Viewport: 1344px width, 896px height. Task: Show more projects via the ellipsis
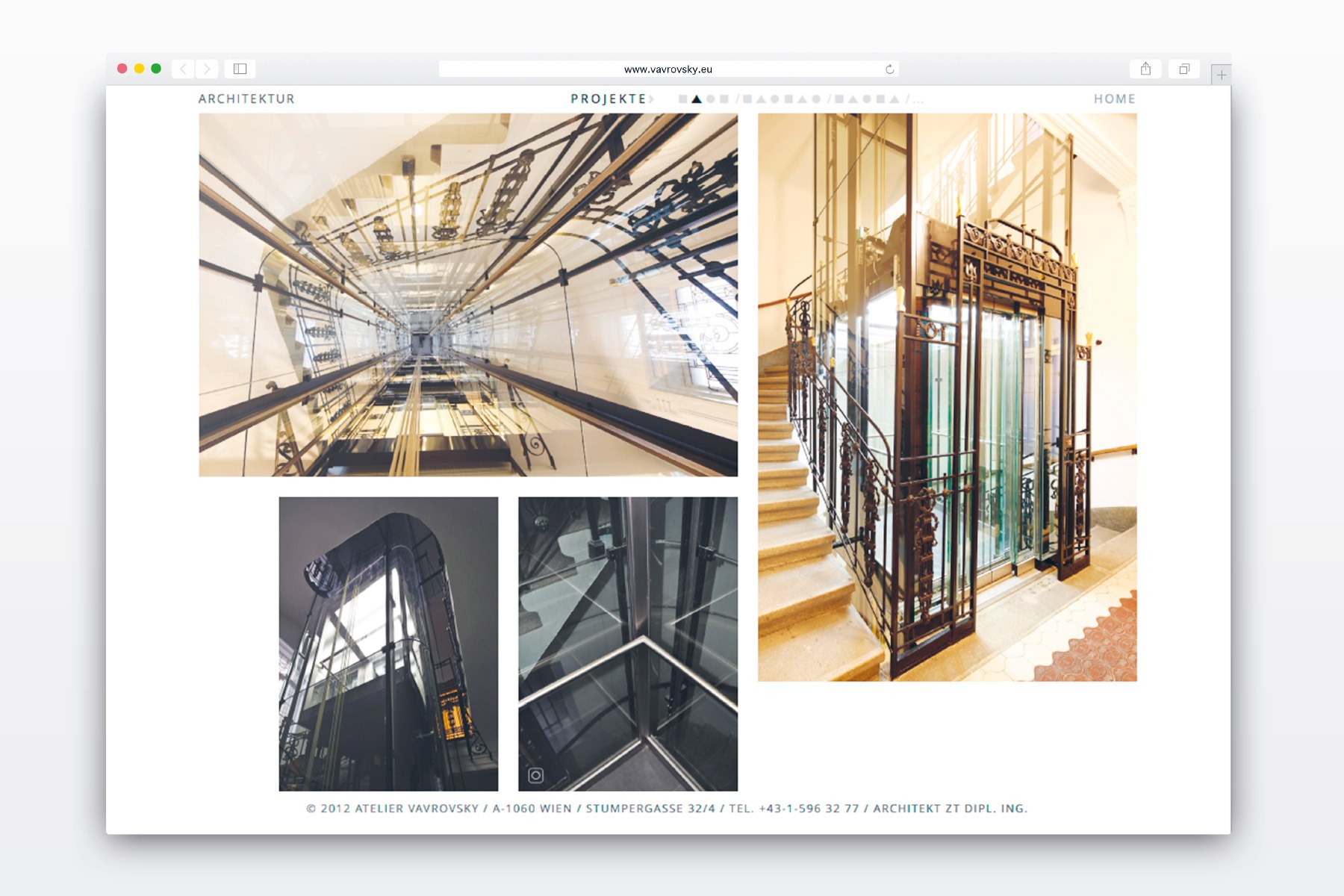click(918, 99)
